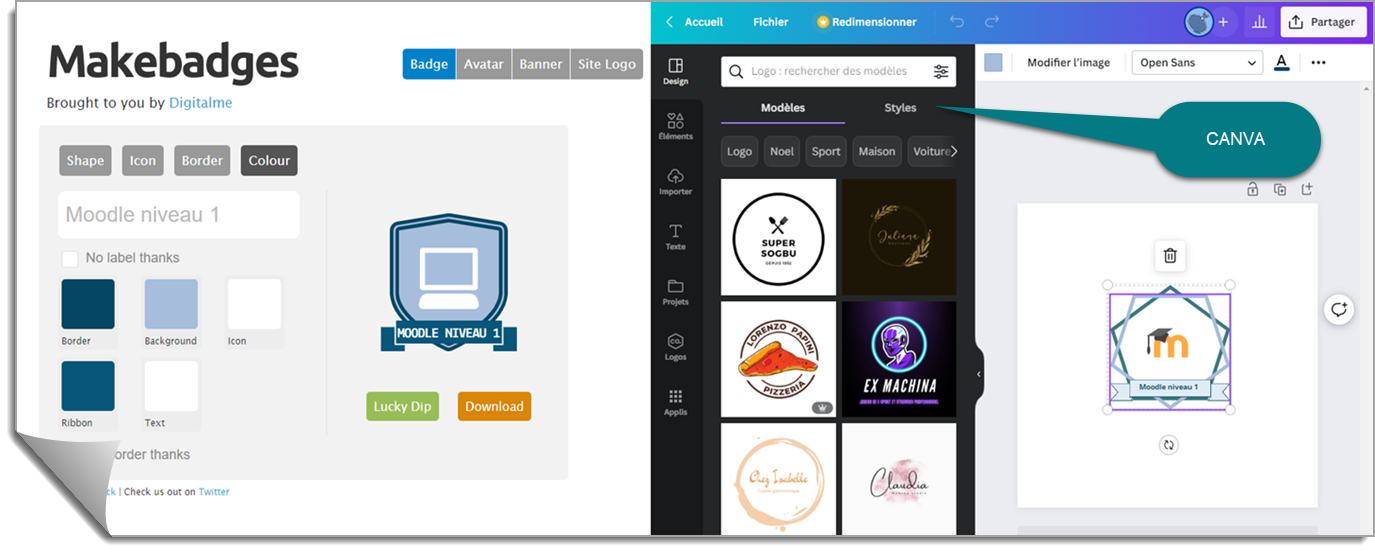This screenshot has width=1375, height=552.
Task: Duplicate the page icon above canvas
Action: (x=1279, y=189)
